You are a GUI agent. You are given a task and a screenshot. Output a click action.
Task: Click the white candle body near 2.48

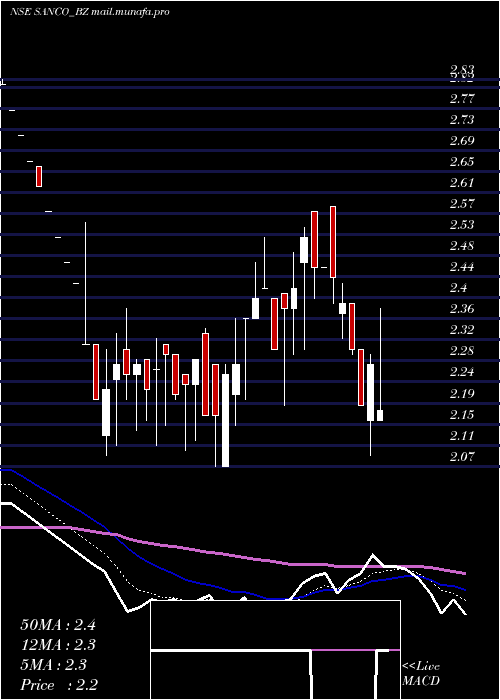click(x=304, y=250)
